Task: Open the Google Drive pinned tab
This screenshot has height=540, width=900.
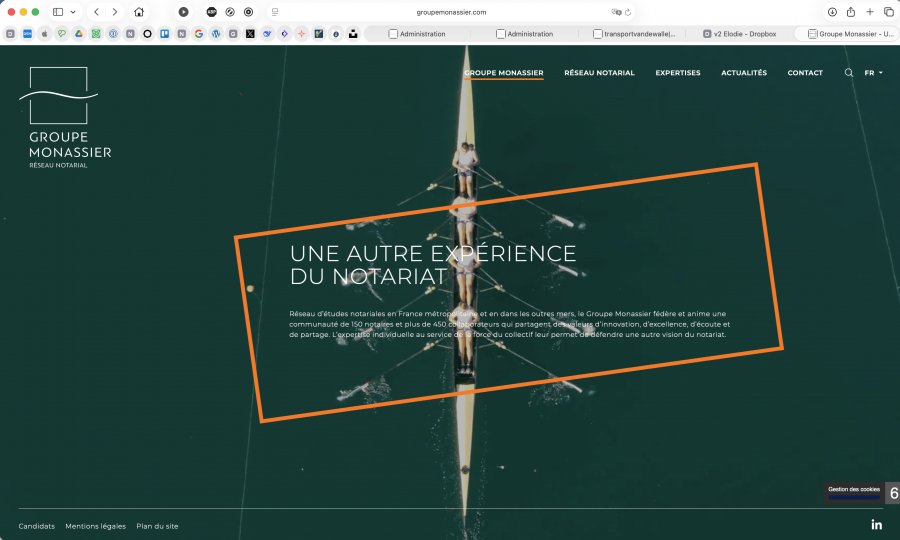Action: 78,33
